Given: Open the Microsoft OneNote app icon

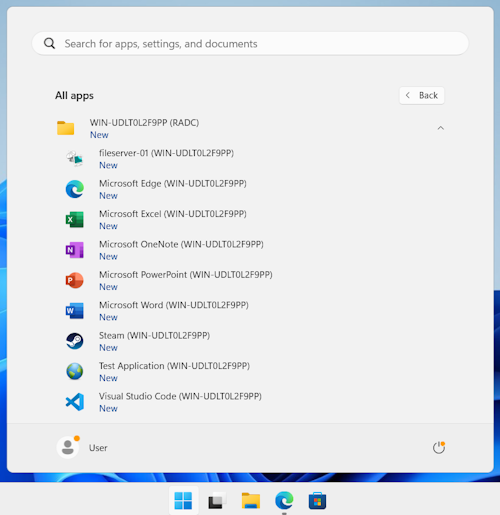Looking at the screenshot, I should (74, 250).
